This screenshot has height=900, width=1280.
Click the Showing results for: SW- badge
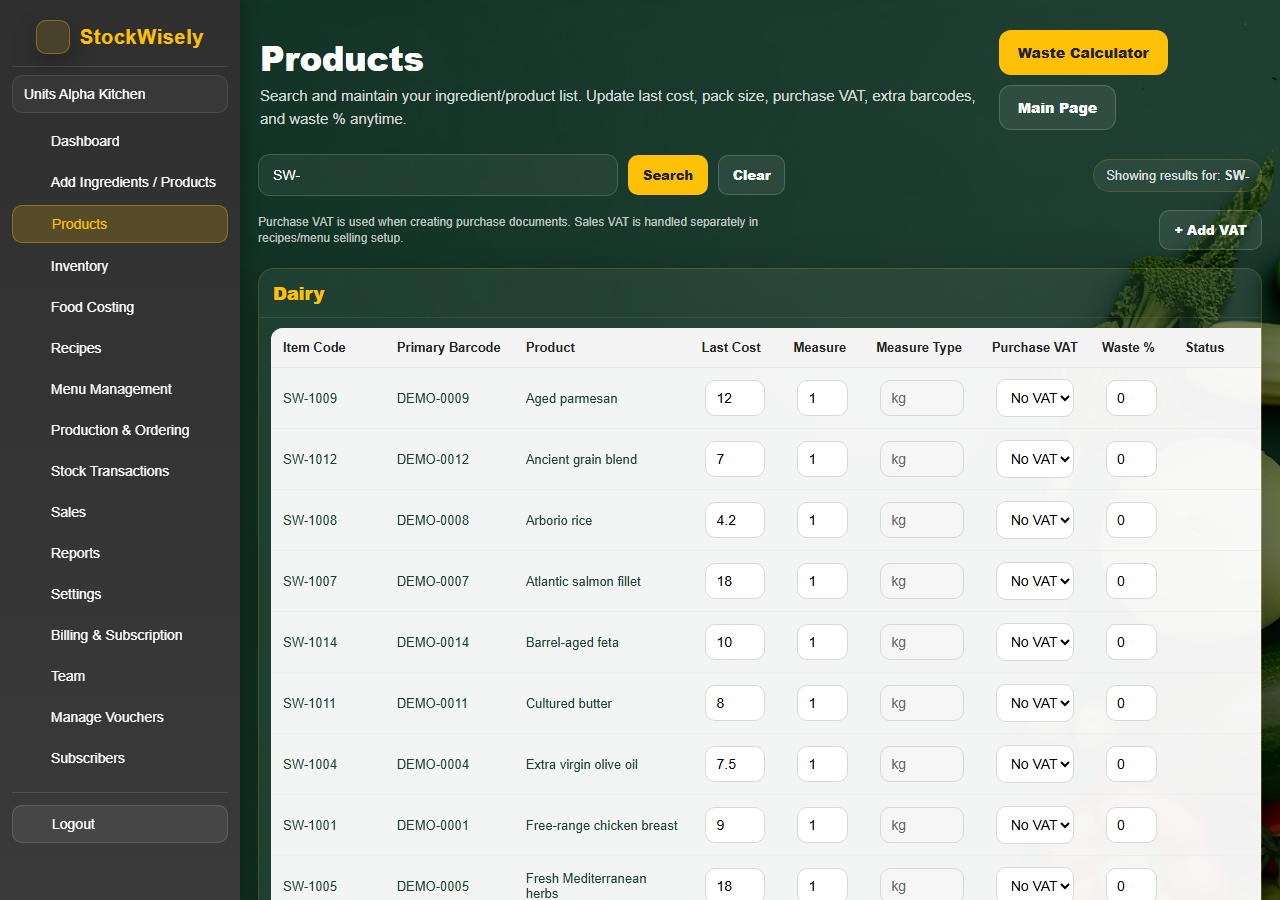(x=1177, y=175)
